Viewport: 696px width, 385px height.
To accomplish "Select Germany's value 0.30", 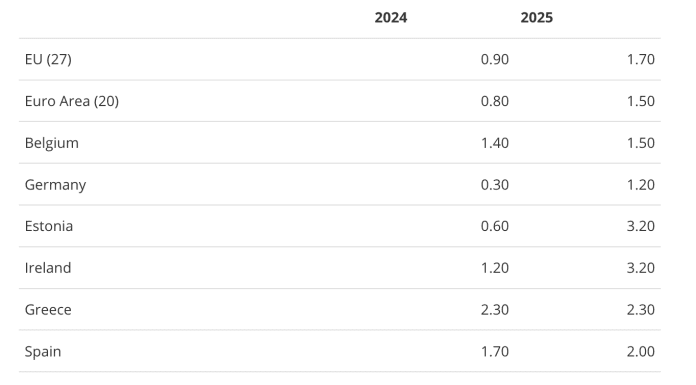I will [x=495, y=185].
